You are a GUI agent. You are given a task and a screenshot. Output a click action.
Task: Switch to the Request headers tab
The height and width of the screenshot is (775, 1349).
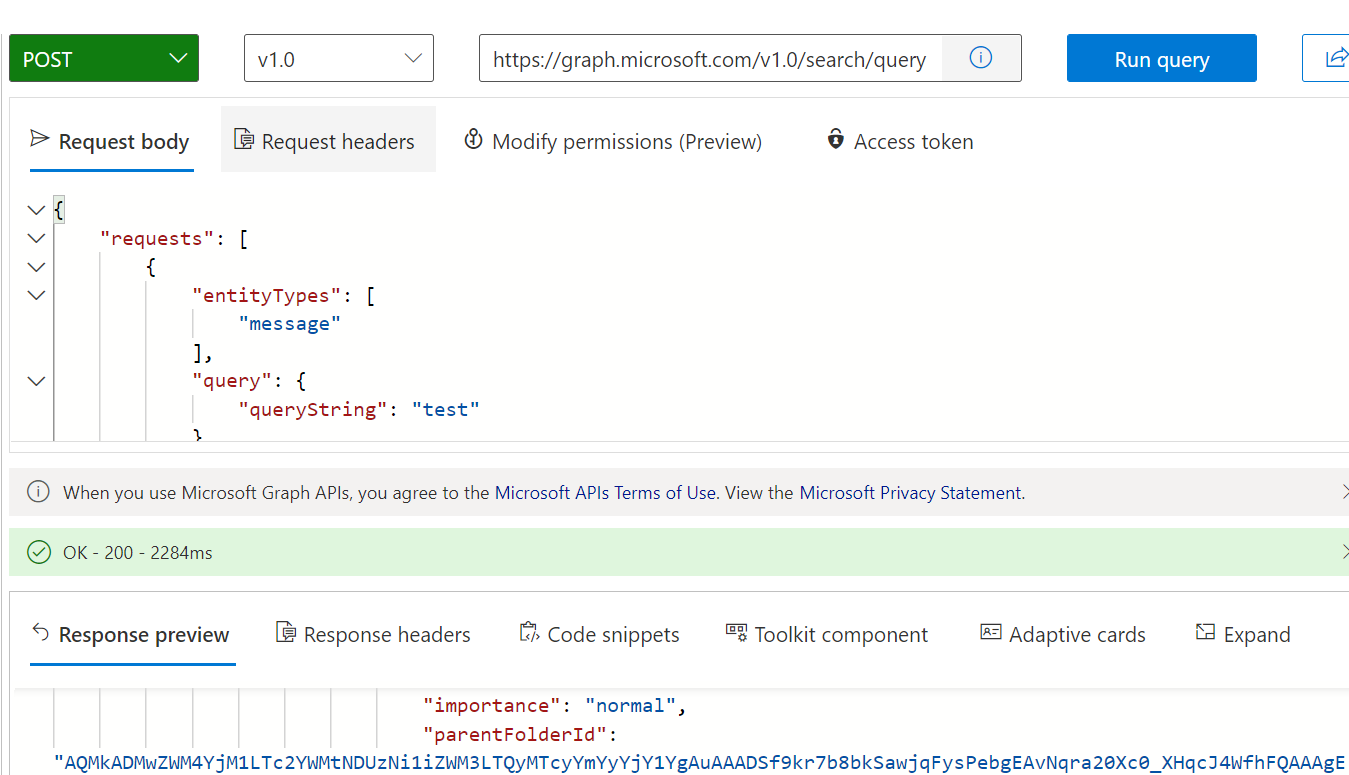coord(327,141)
